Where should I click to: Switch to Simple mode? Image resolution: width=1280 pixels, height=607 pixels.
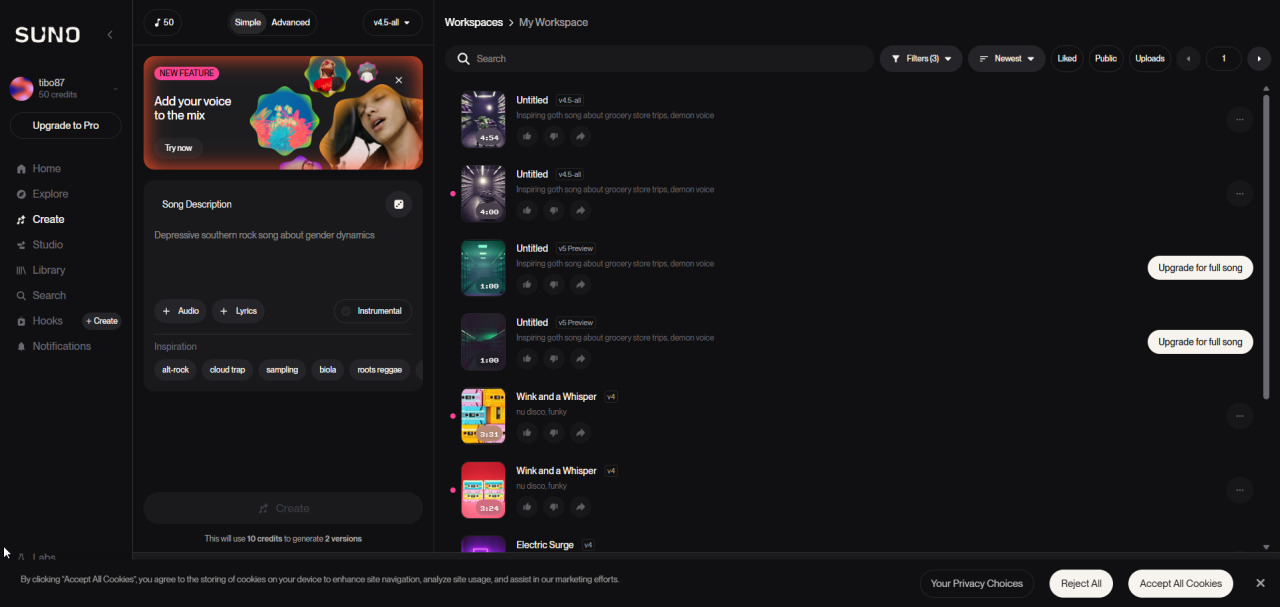click(x=247, y=22)
